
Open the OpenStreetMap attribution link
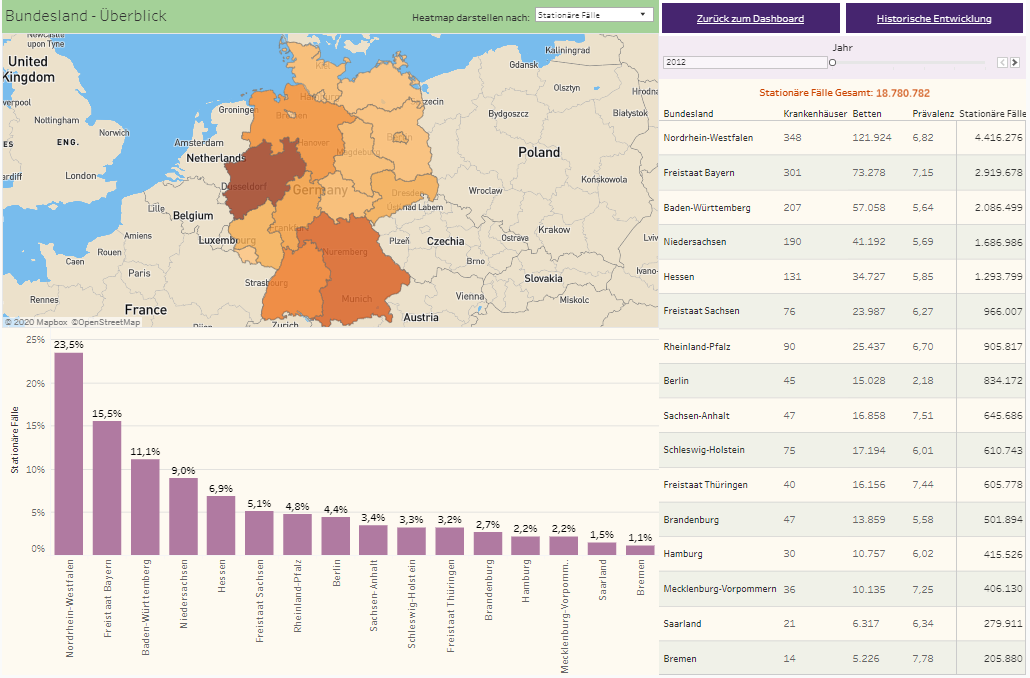(x=105, y=322)
